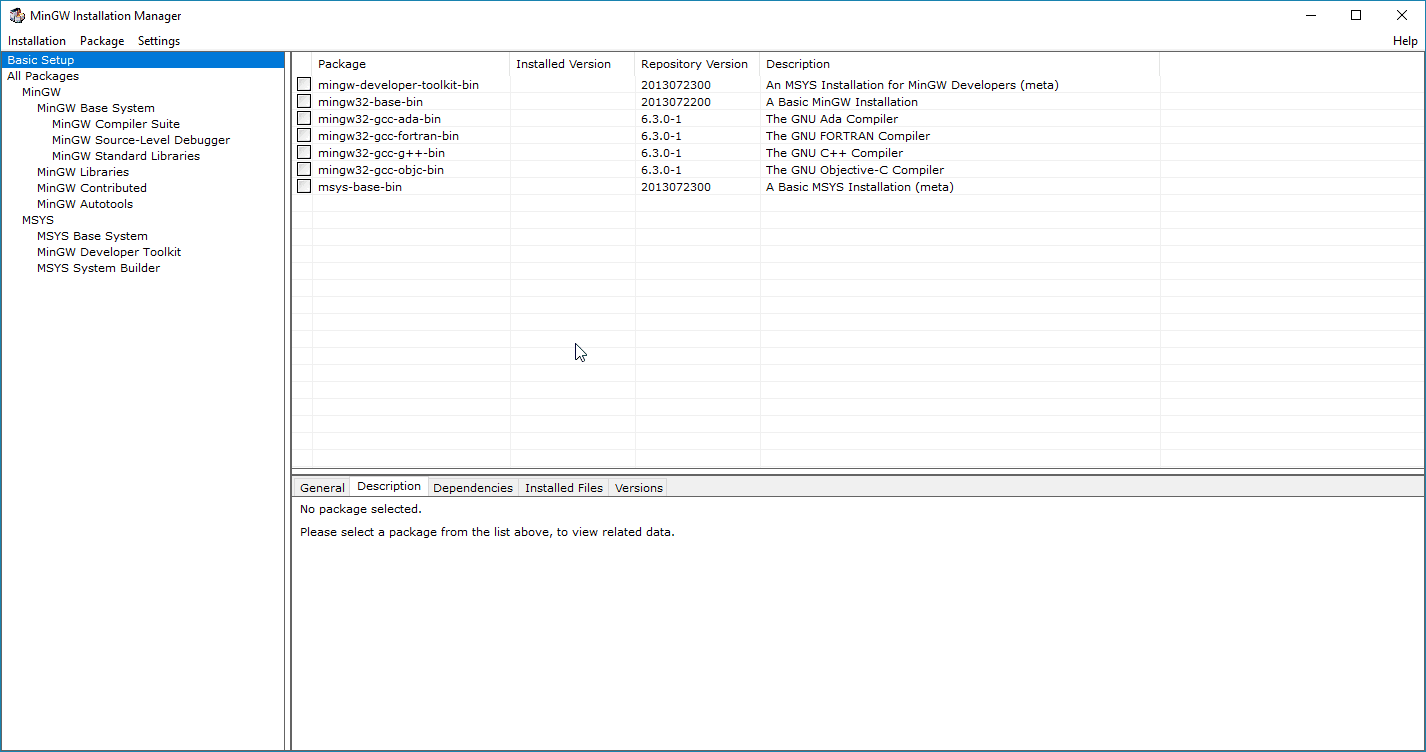Click description 'A Basic MSYS Installation (meta)'
This screenshot has height=752, width=1426.
[860, 187]
